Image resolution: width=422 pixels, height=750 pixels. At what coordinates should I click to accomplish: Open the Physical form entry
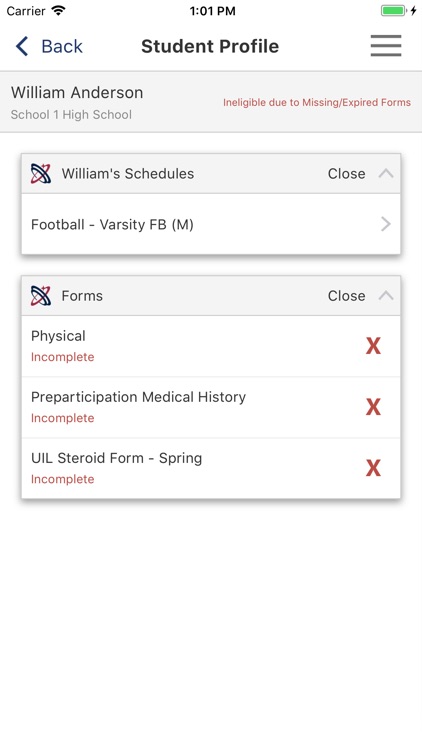pos(211,346)
